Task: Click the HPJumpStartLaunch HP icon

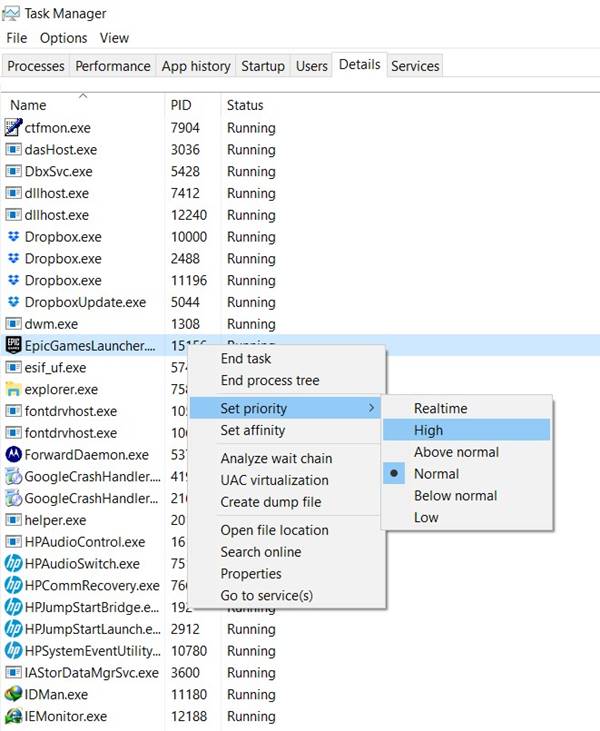Action: (14, 629)
